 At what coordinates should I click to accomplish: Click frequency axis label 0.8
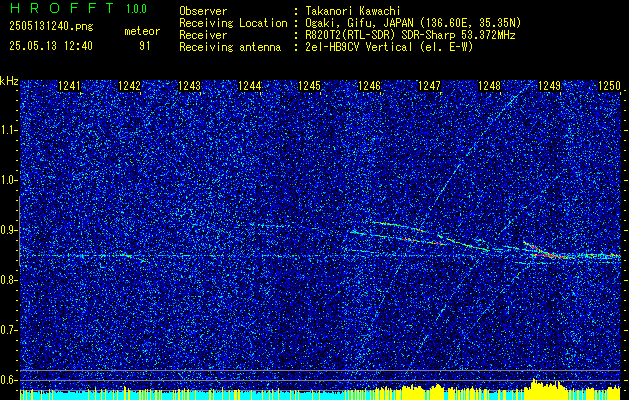click(x=8, y=280)
